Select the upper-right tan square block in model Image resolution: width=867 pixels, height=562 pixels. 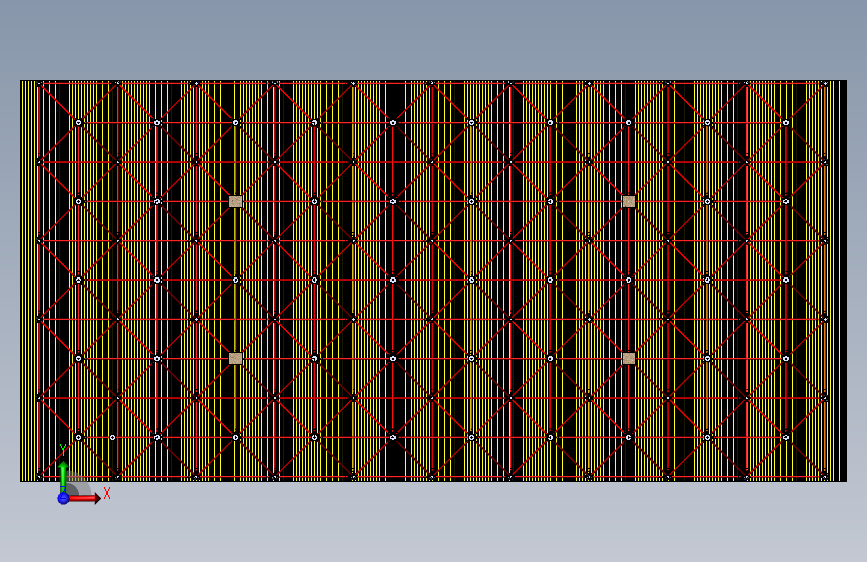629,201
